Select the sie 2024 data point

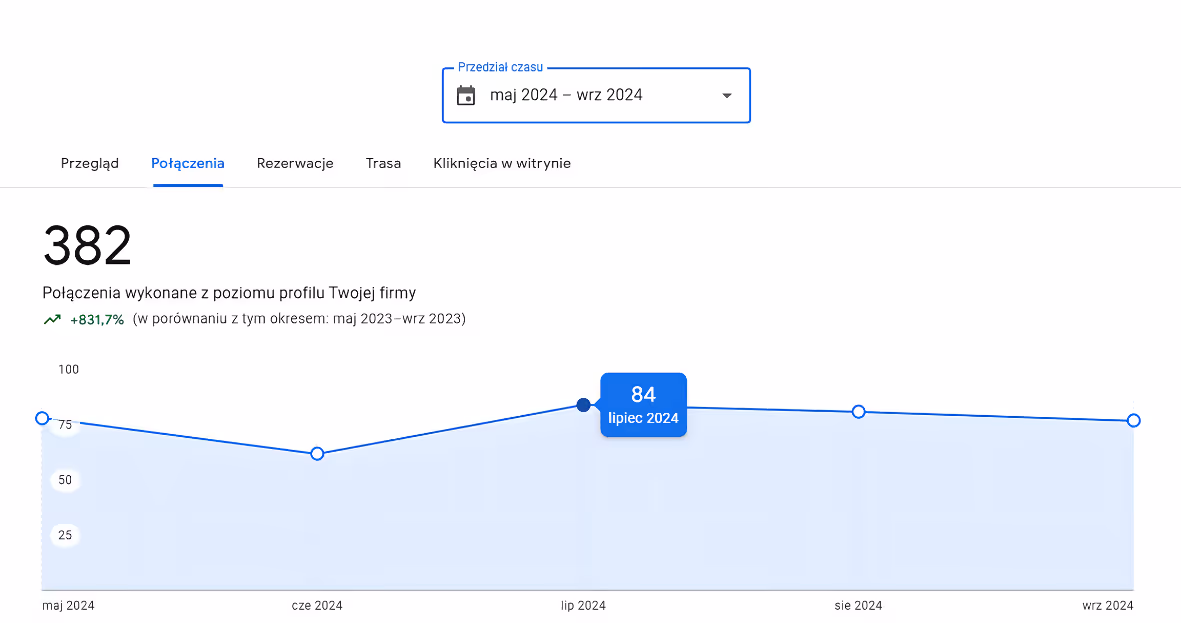click(859, 411)
